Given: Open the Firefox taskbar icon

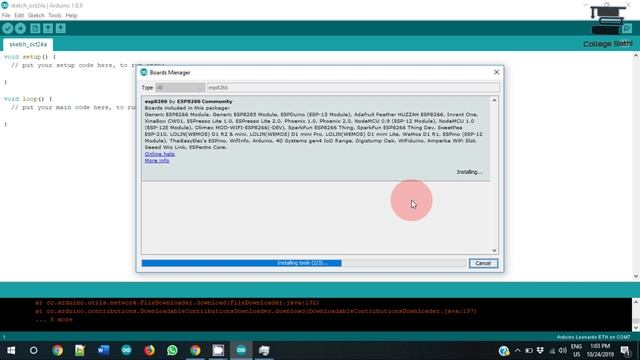Looking at the screenshot, I should click(149, 350).
